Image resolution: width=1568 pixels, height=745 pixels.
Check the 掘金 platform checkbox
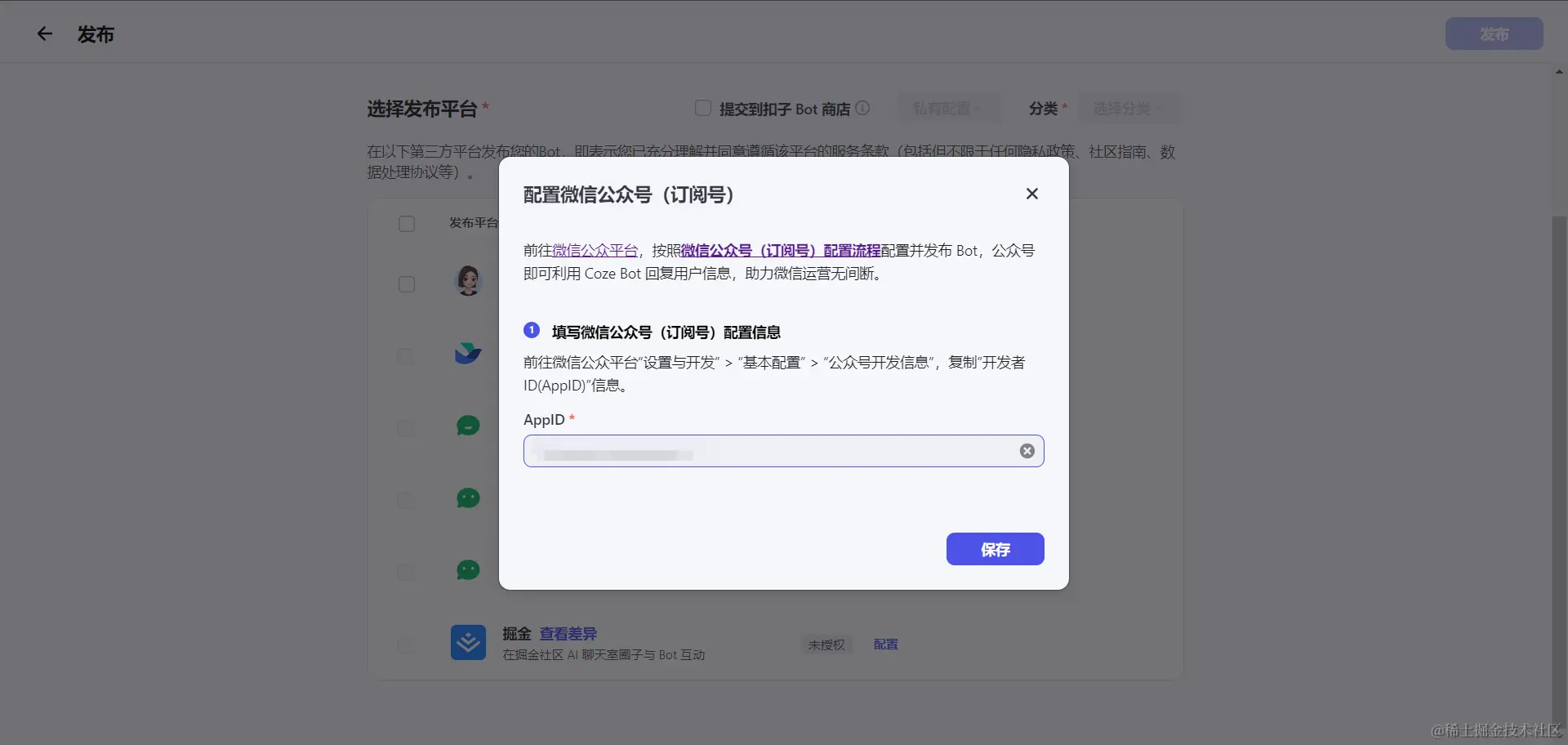(406, 645)
